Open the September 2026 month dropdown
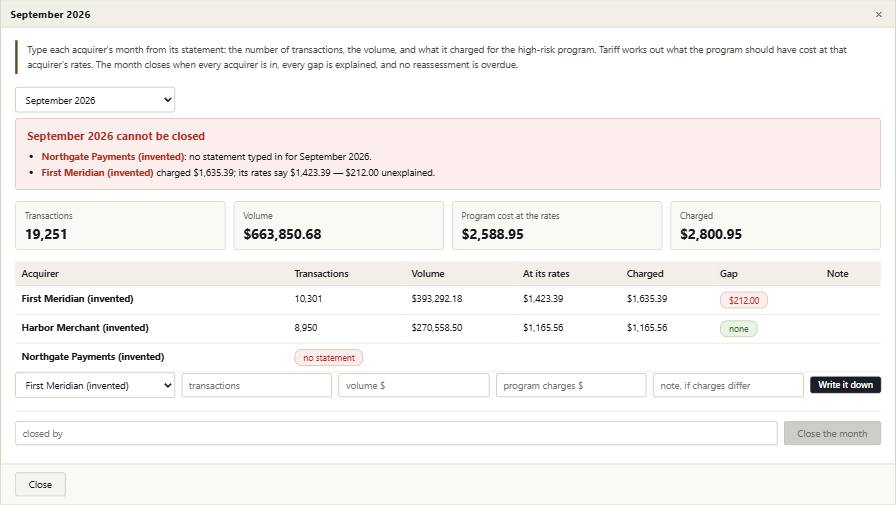Image resolution: width=896 pixels, height=505 pixels. click(x=95, y=100)
